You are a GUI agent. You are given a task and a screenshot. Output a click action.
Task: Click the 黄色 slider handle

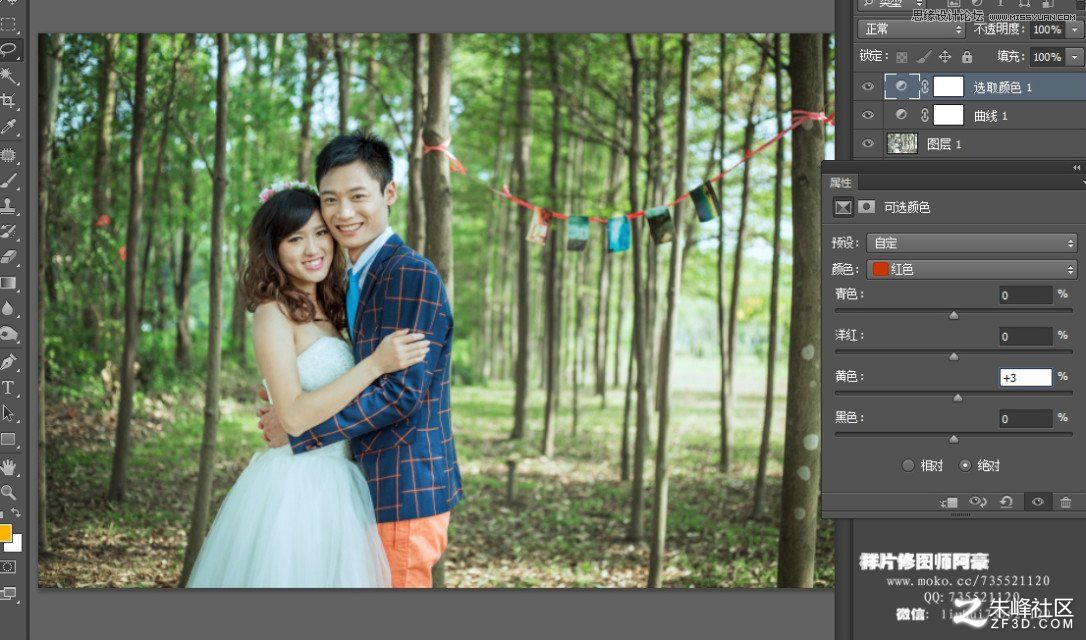[958, 398]
